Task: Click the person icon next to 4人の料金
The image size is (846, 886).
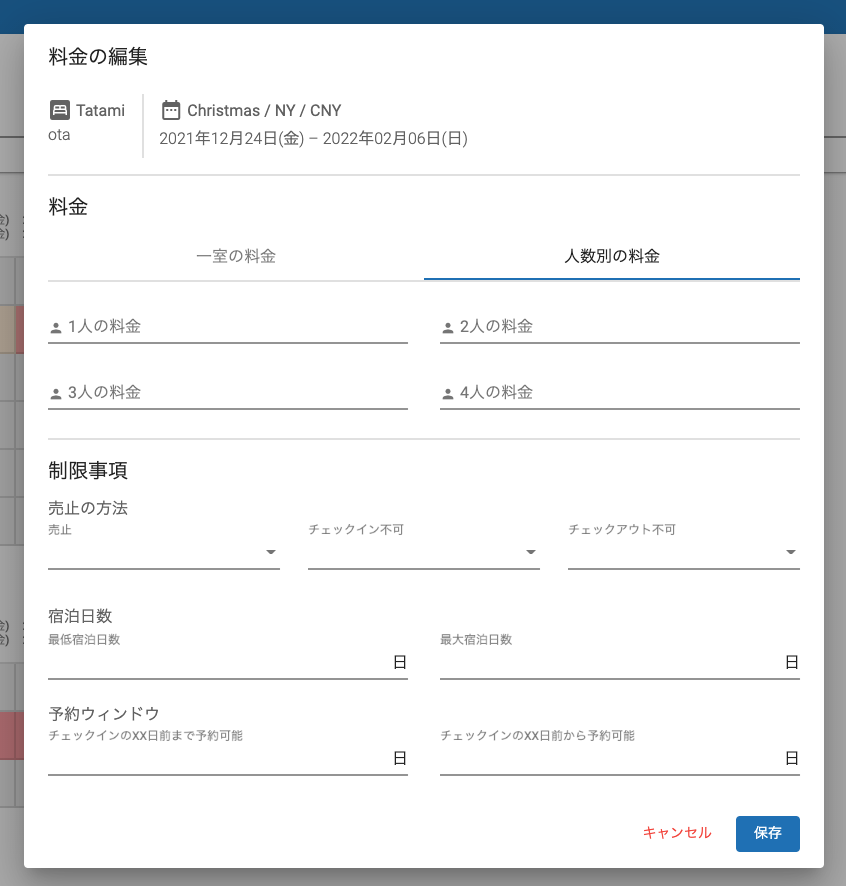Action: (446, 391)
